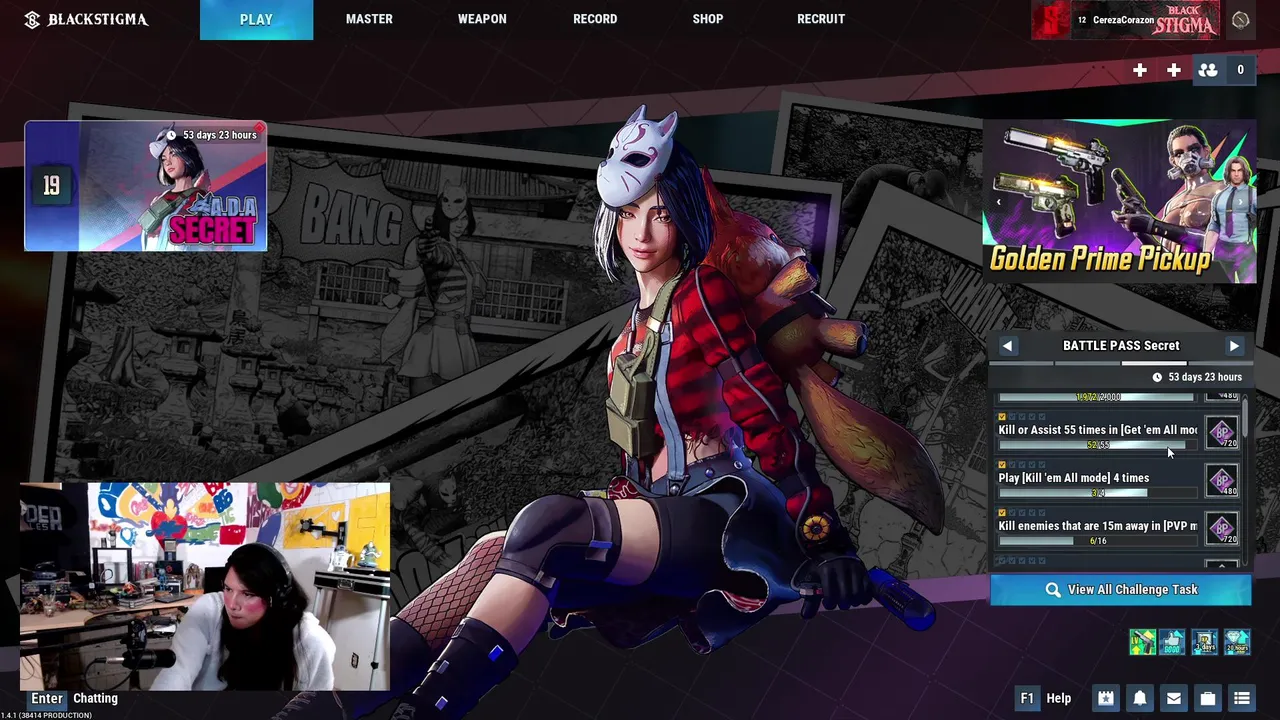1280x720 pixels.
Task: Open the party members icon
Action: (x=1208, y=70)
